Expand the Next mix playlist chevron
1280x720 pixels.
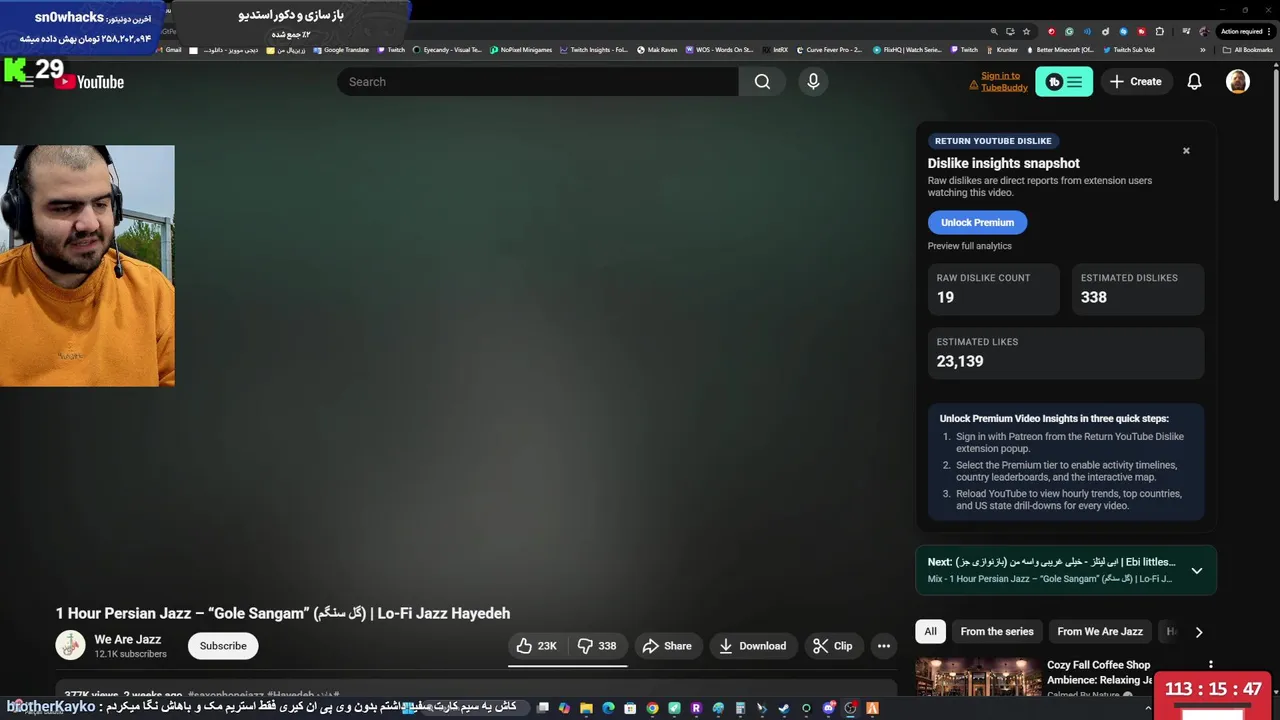pyautogui.click(x=1197, y=571)
